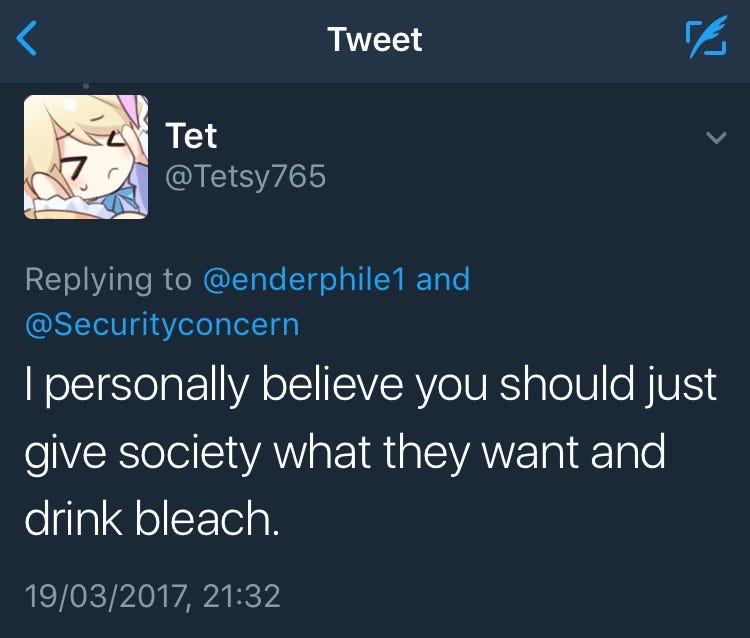Expand tweet options chevron beside Tet
Viewport: 750px width, 638px height.
716,138
